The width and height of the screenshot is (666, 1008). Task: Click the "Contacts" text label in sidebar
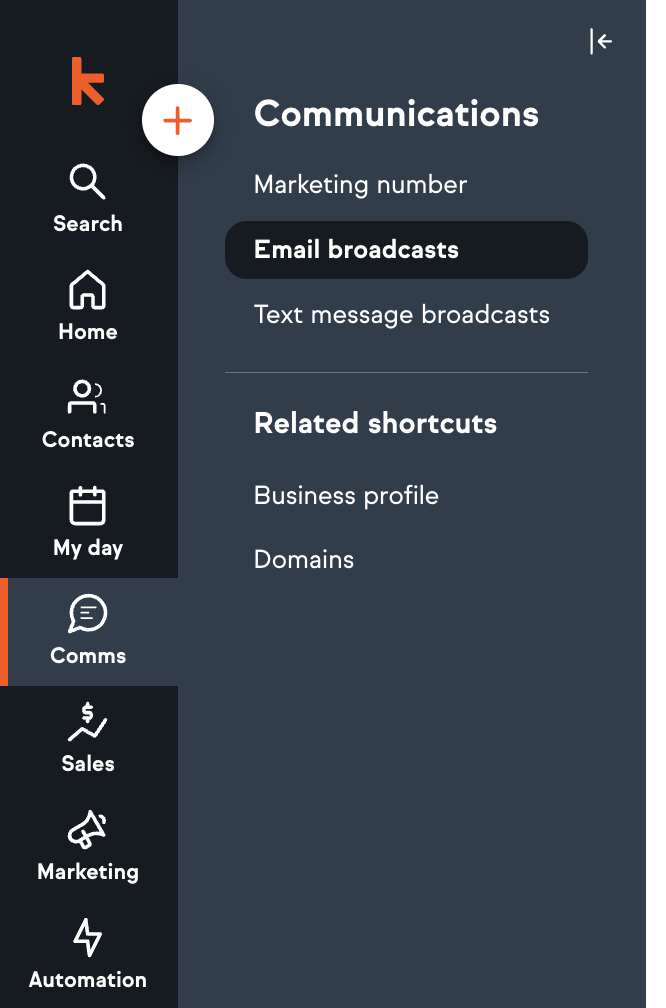tap(88, 440)
